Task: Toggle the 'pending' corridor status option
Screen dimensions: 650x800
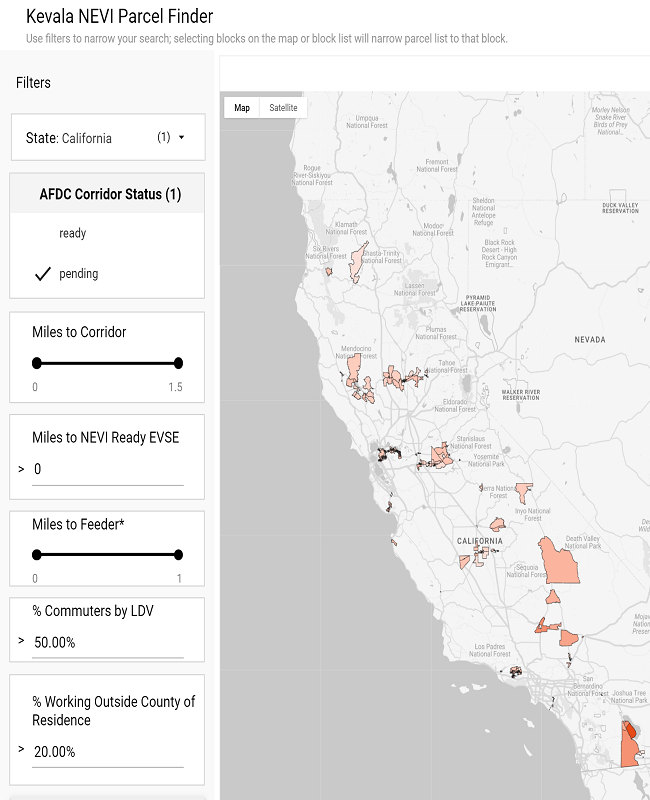Action: click(x=78, y=273)
